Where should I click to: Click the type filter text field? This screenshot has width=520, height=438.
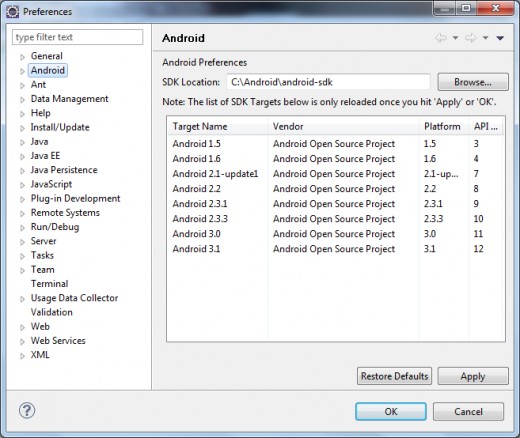click(x=77, y=37)
